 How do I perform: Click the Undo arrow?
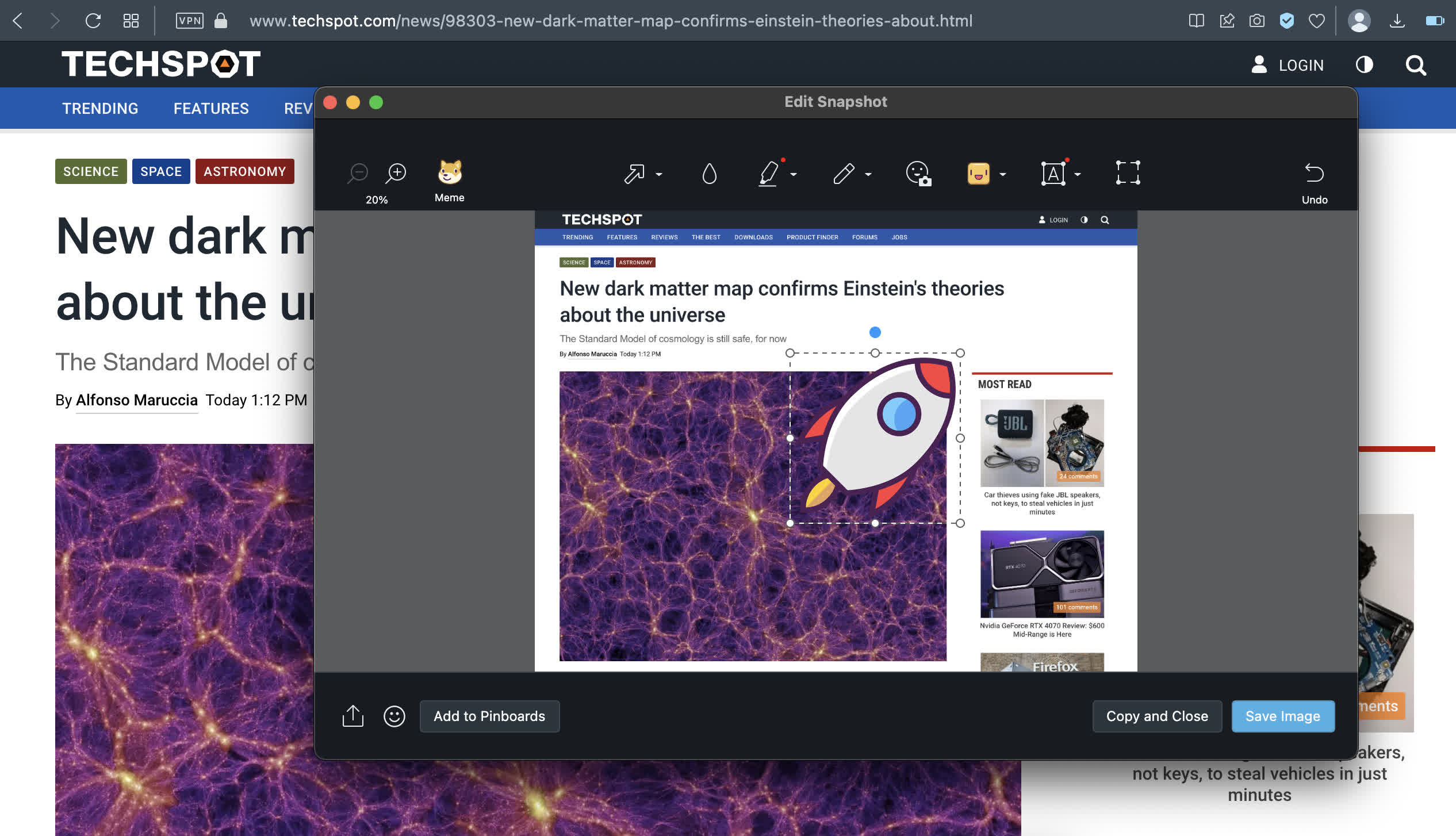point(1314,173)
